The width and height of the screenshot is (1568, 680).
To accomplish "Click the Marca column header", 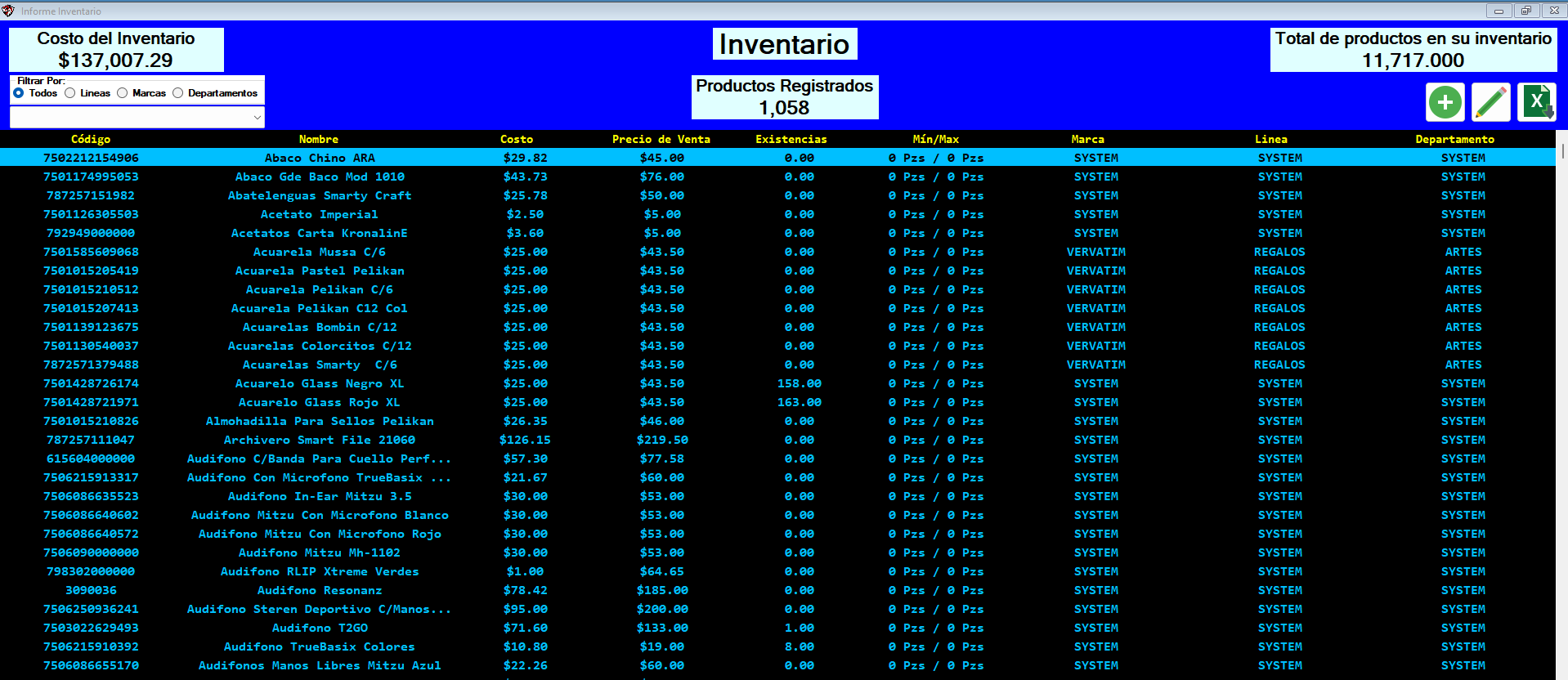I will coord(1088,139).
